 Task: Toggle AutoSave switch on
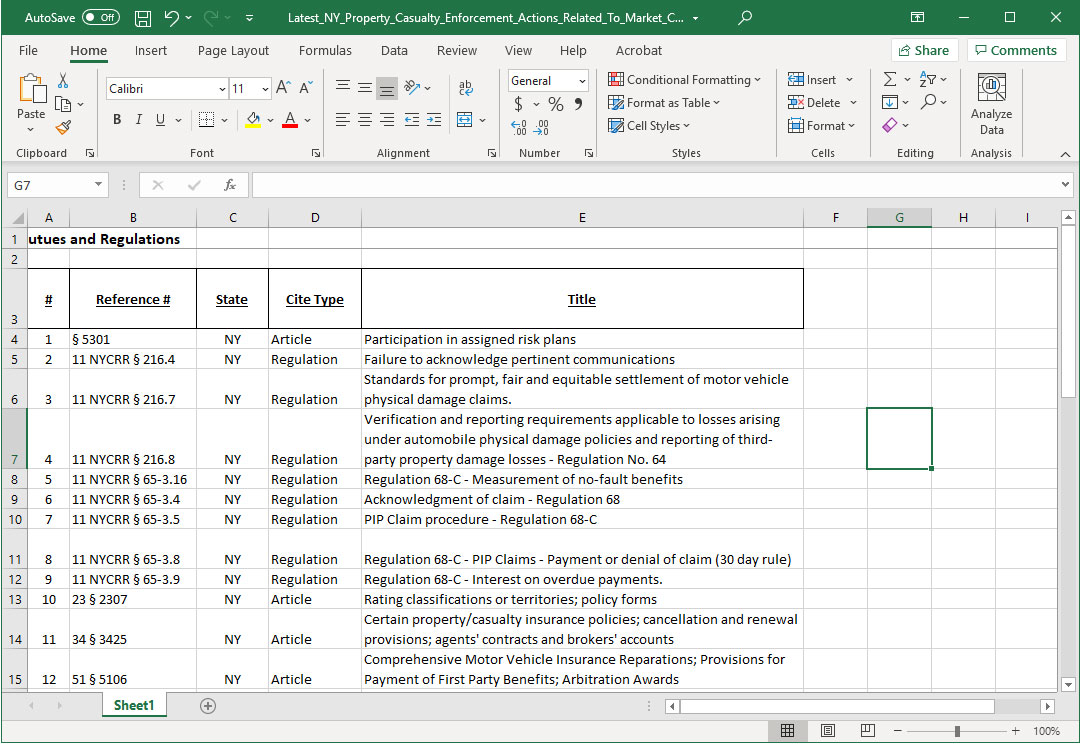pyautogui.click(x=100, y=18)
